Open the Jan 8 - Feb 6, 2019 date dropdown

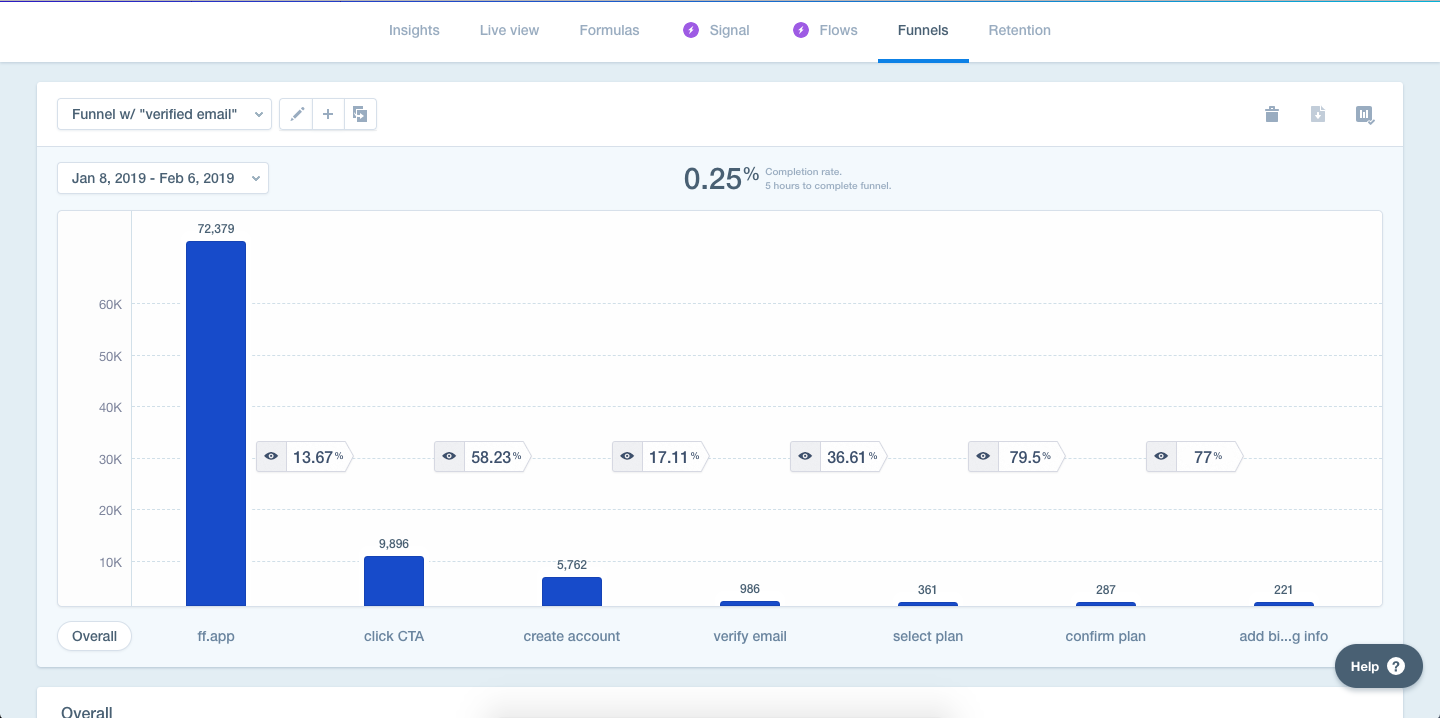(x=163, y=178)
